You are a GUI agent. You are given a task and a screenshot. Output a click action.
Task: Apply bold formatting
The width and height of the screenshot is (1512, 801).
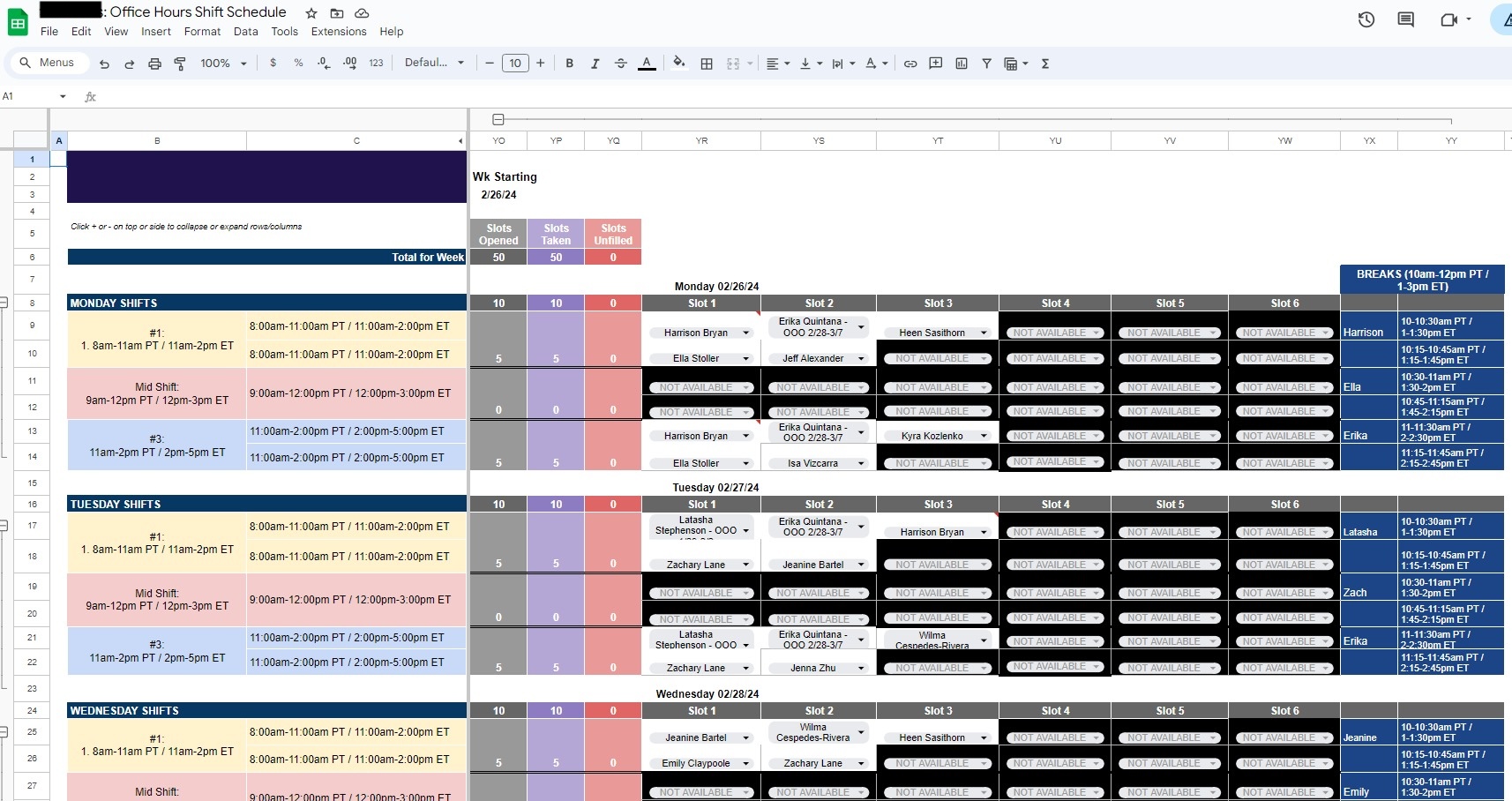pyautogui.click(x=570, y=64)
